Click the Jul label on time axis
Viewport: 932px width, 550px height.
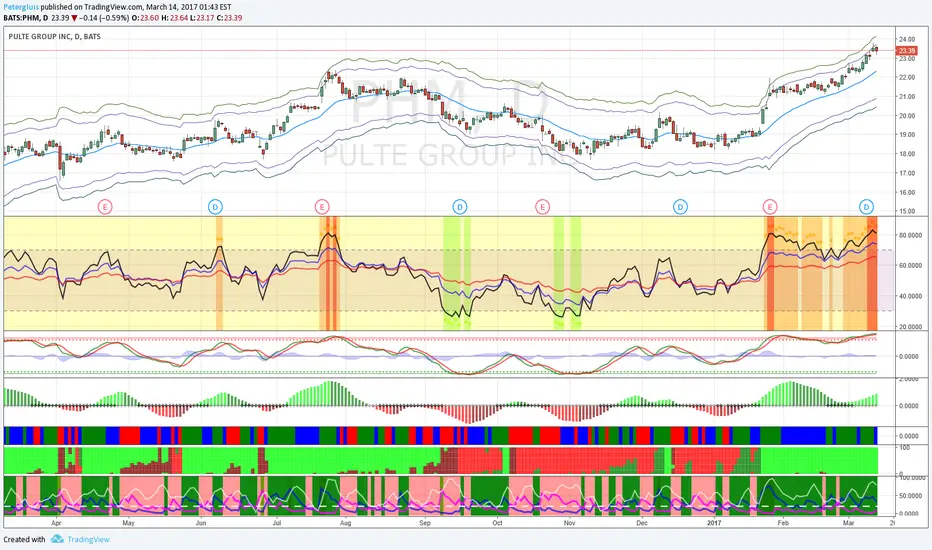276,523
